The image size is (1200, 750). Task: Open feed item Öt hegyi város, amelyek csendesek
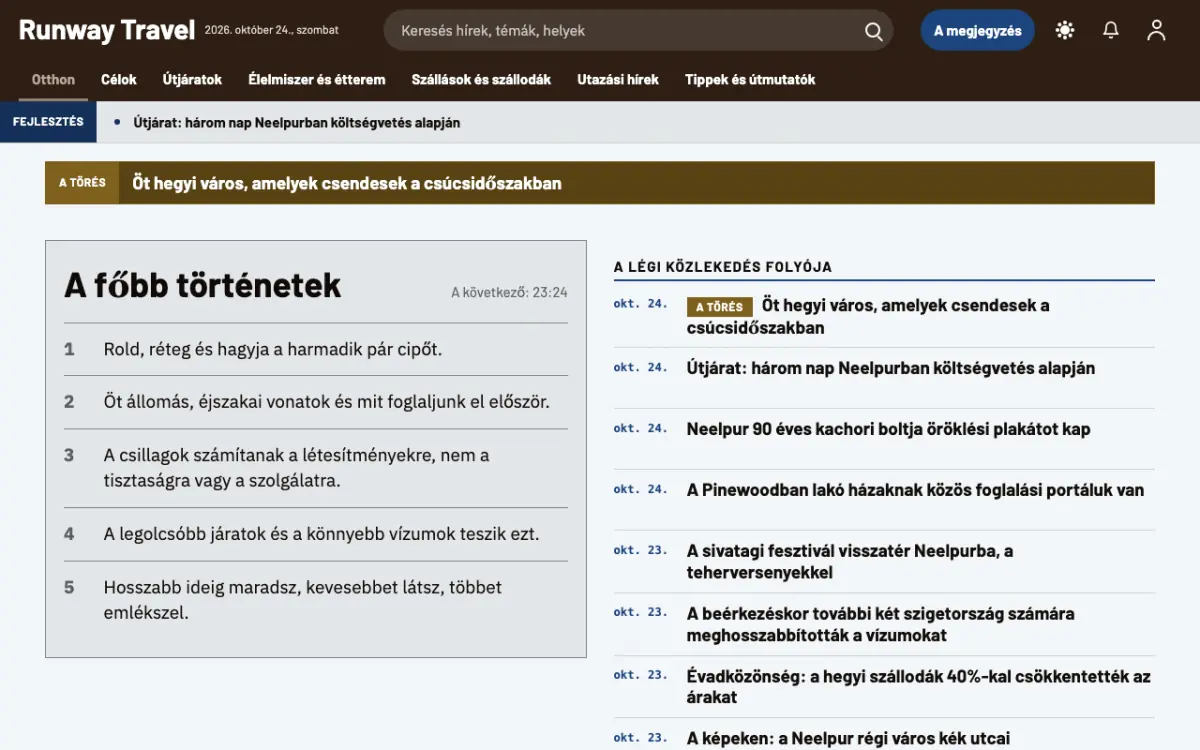(868, 316)
